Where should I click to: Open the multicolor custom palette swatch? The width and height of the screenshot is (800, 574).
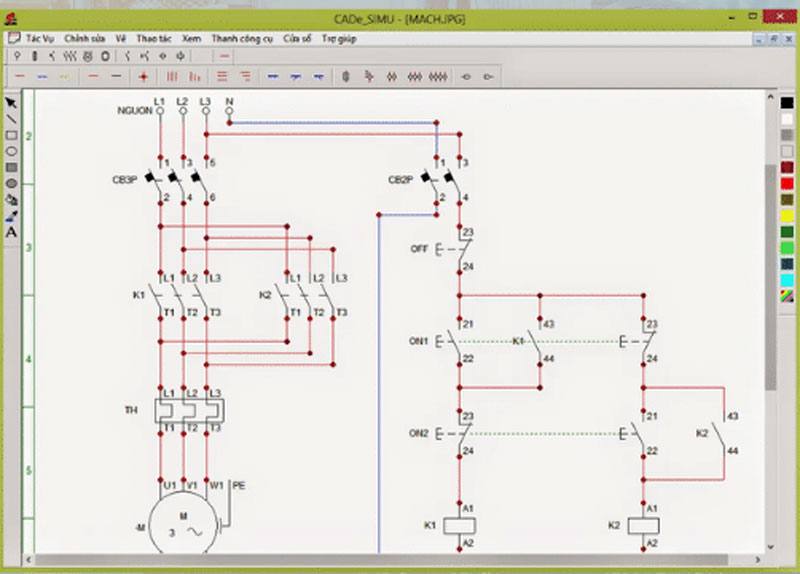pos(787,296)
